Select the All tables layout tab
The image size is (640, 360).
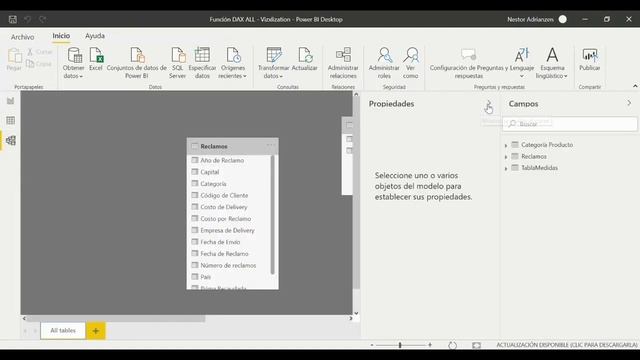(63, 331)
